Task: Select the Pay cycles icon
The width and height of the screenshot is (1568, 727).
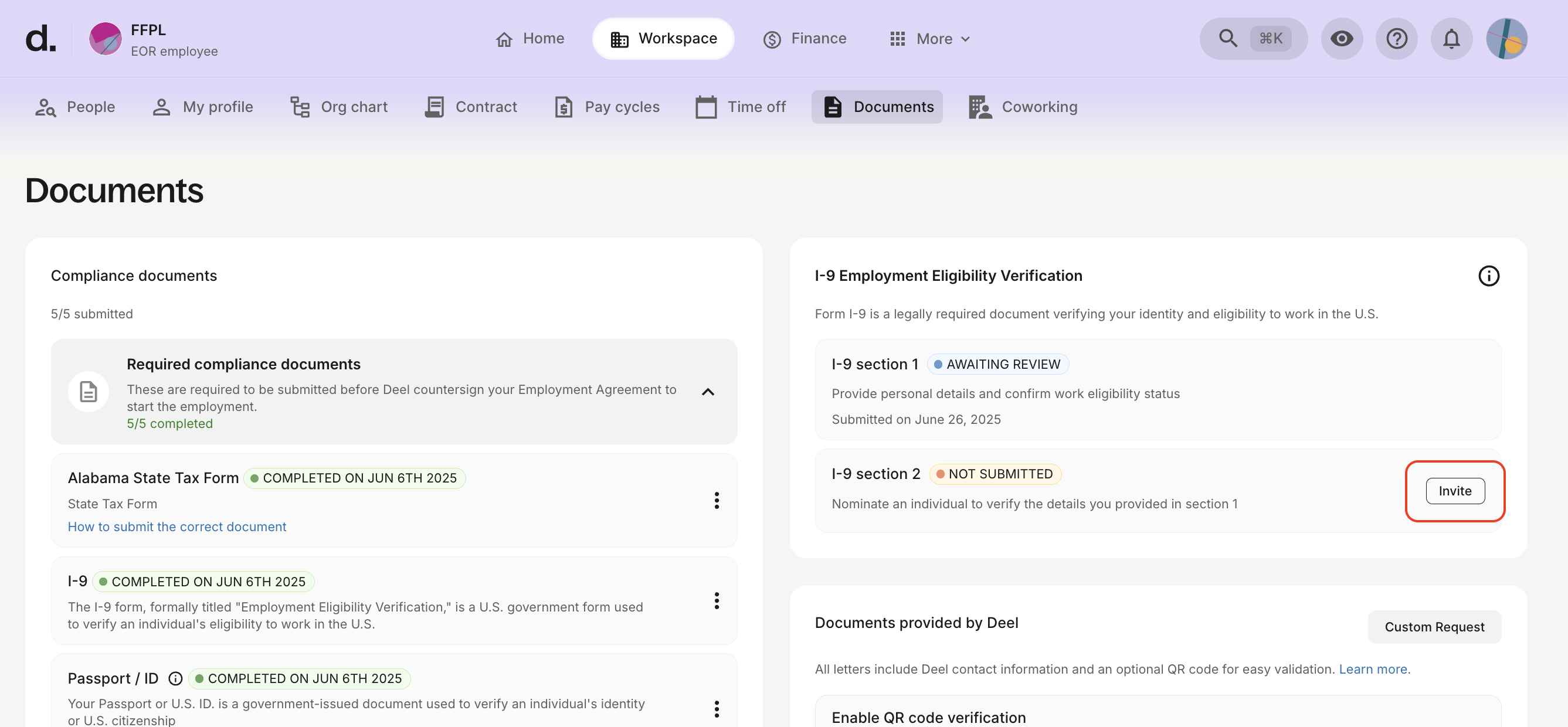Action: pos(563,107)
